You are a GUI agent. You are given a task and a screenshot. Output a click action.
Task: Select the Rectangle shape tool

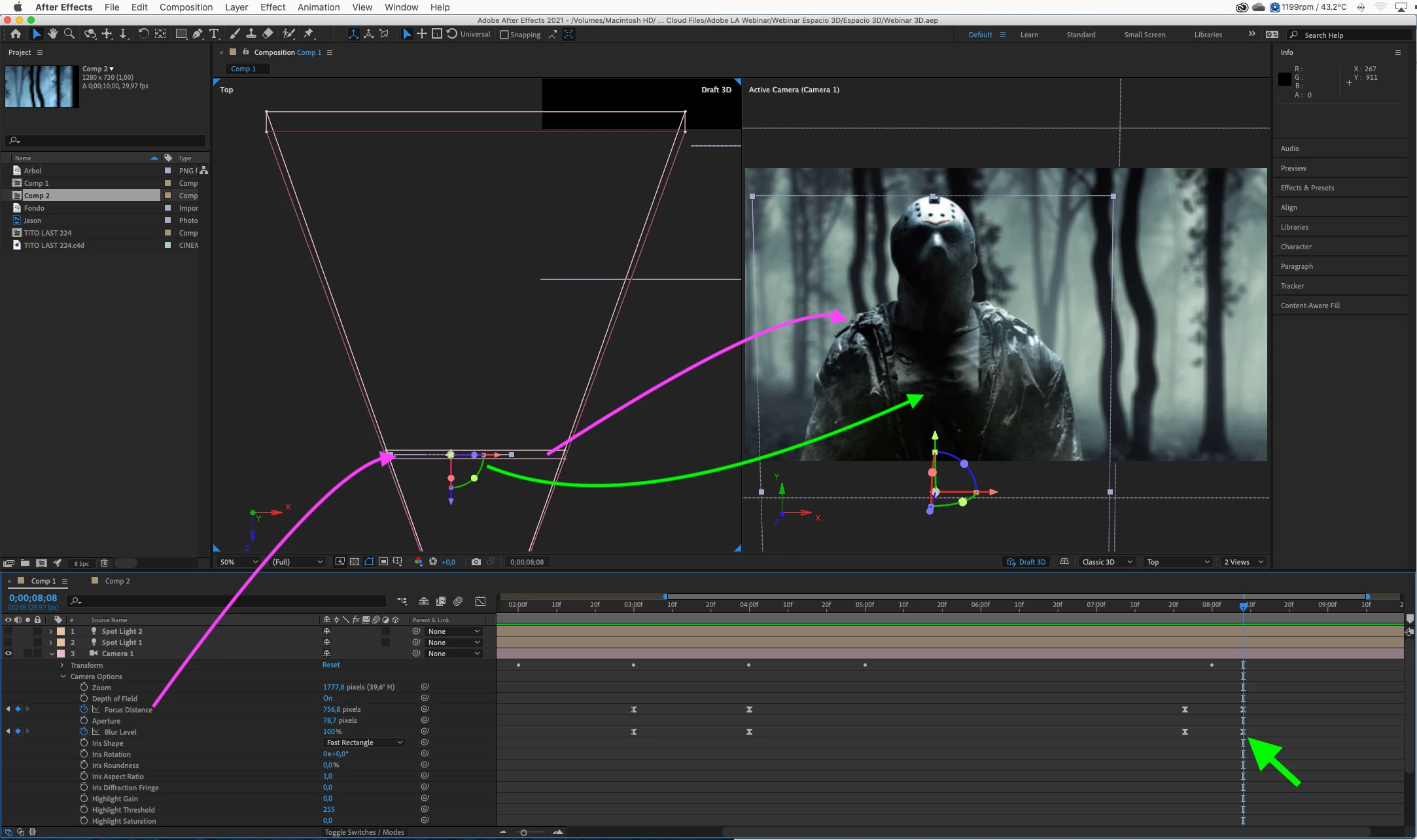[181, 34]
